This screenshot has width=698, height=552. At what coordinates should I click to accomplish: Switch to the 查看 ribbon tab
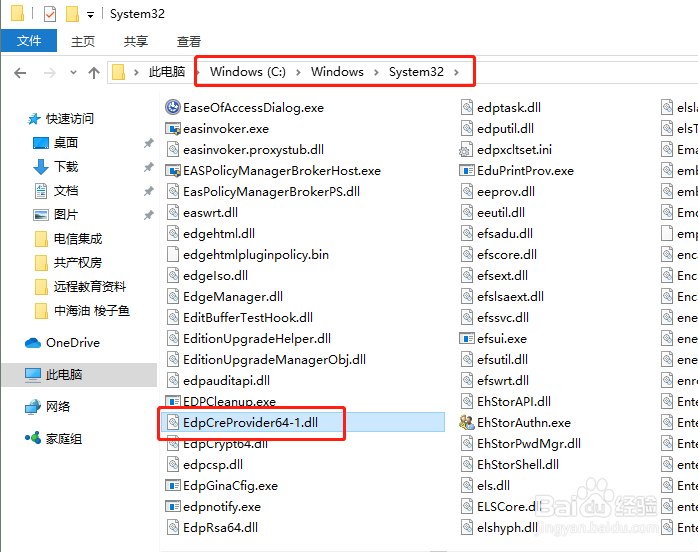click(189, 41)
